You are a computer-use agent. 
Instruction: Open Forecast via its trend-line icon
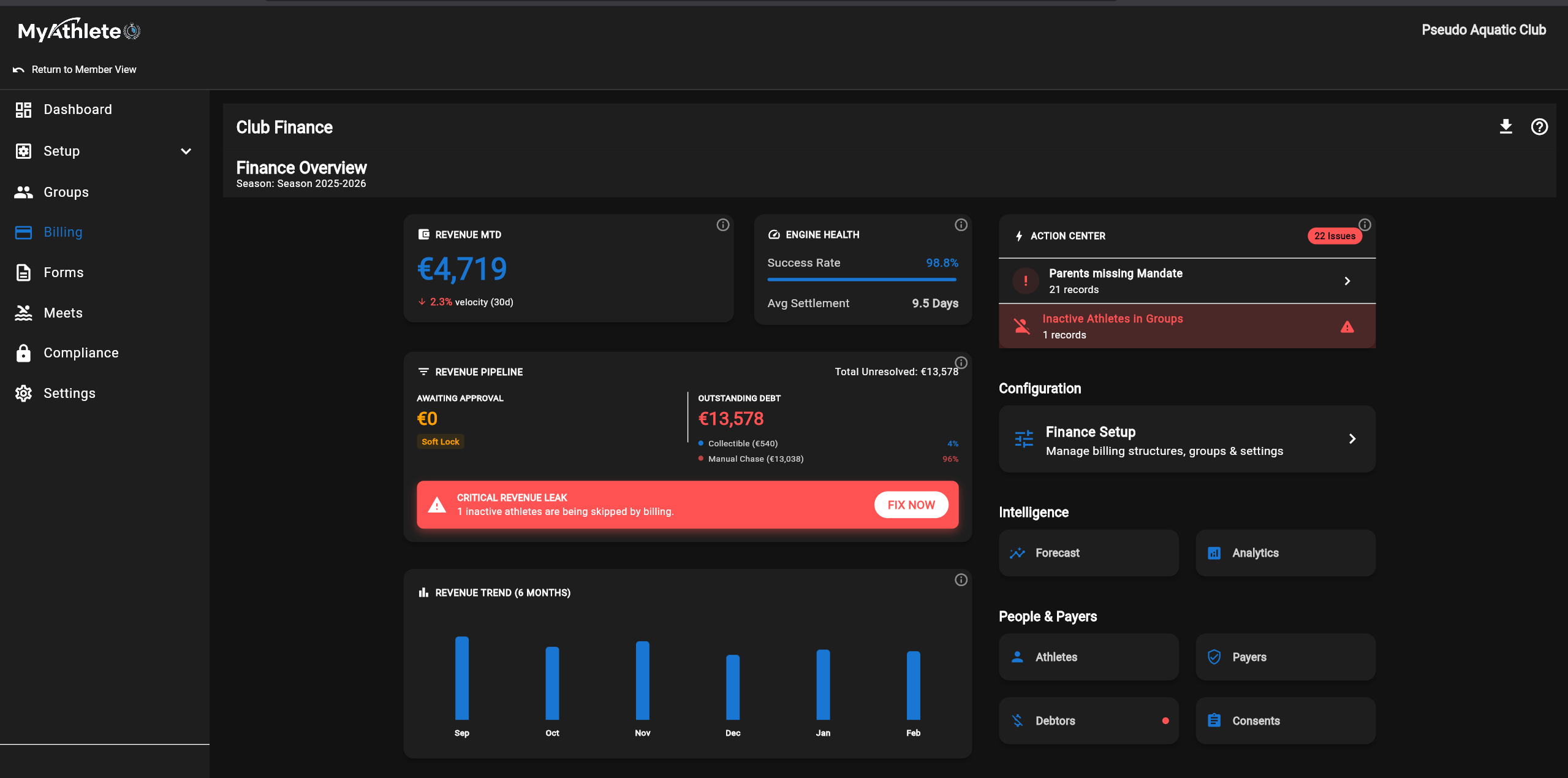click(1017, 552)
